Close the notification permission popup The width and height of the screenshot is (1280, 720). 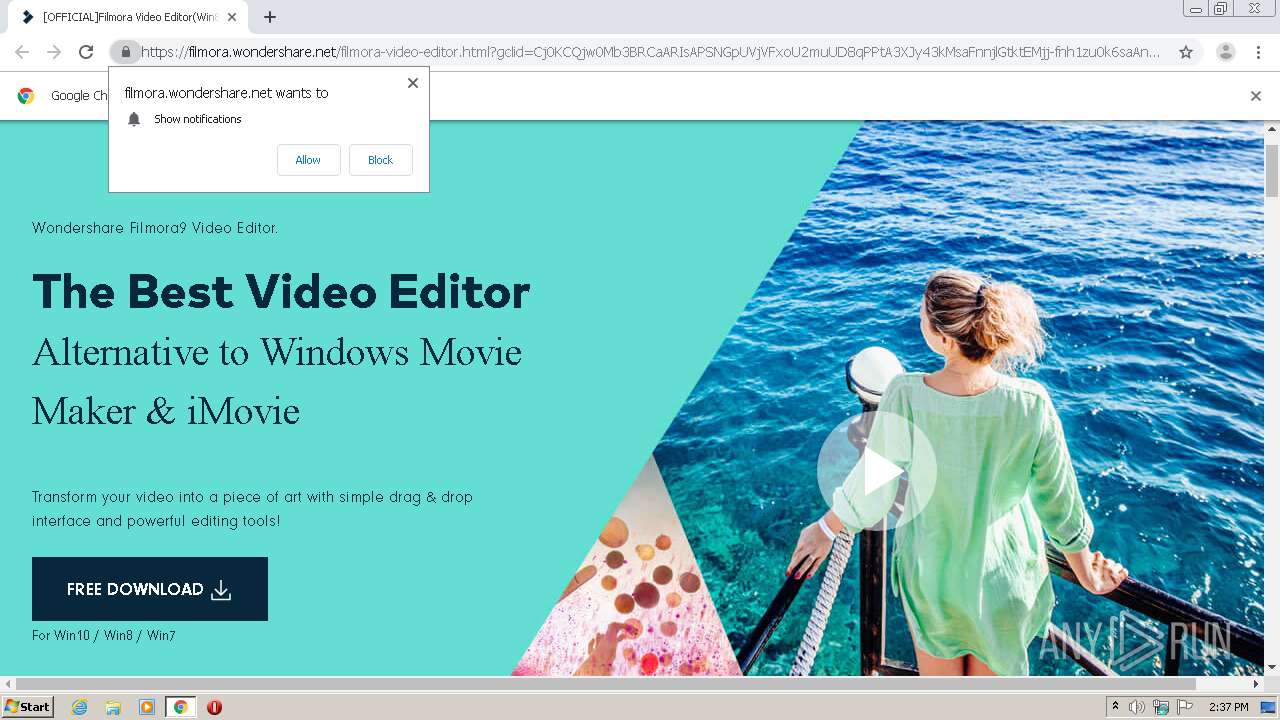point(412,83)
